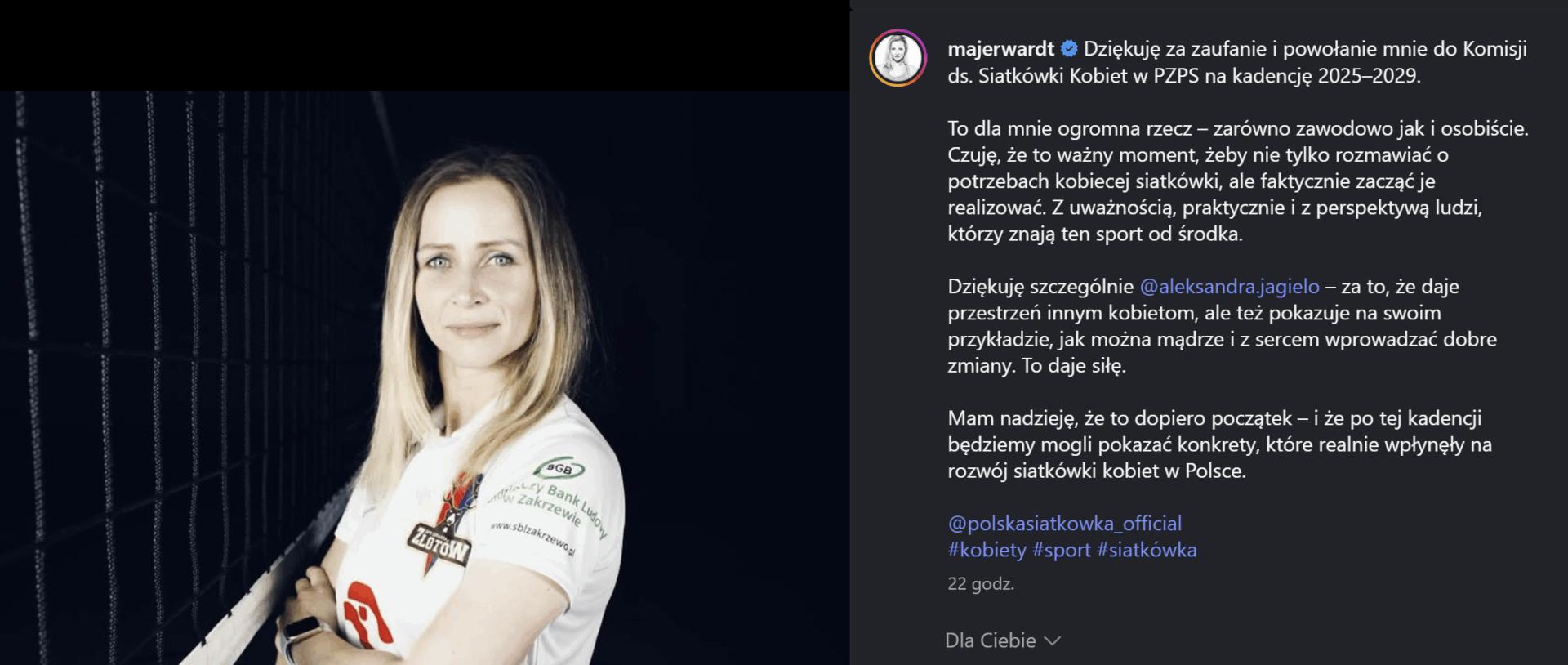Open the #sport hashtag
Viewport: 1568px width, 665px height.
pyautogui.click(x=1061, y=550)
